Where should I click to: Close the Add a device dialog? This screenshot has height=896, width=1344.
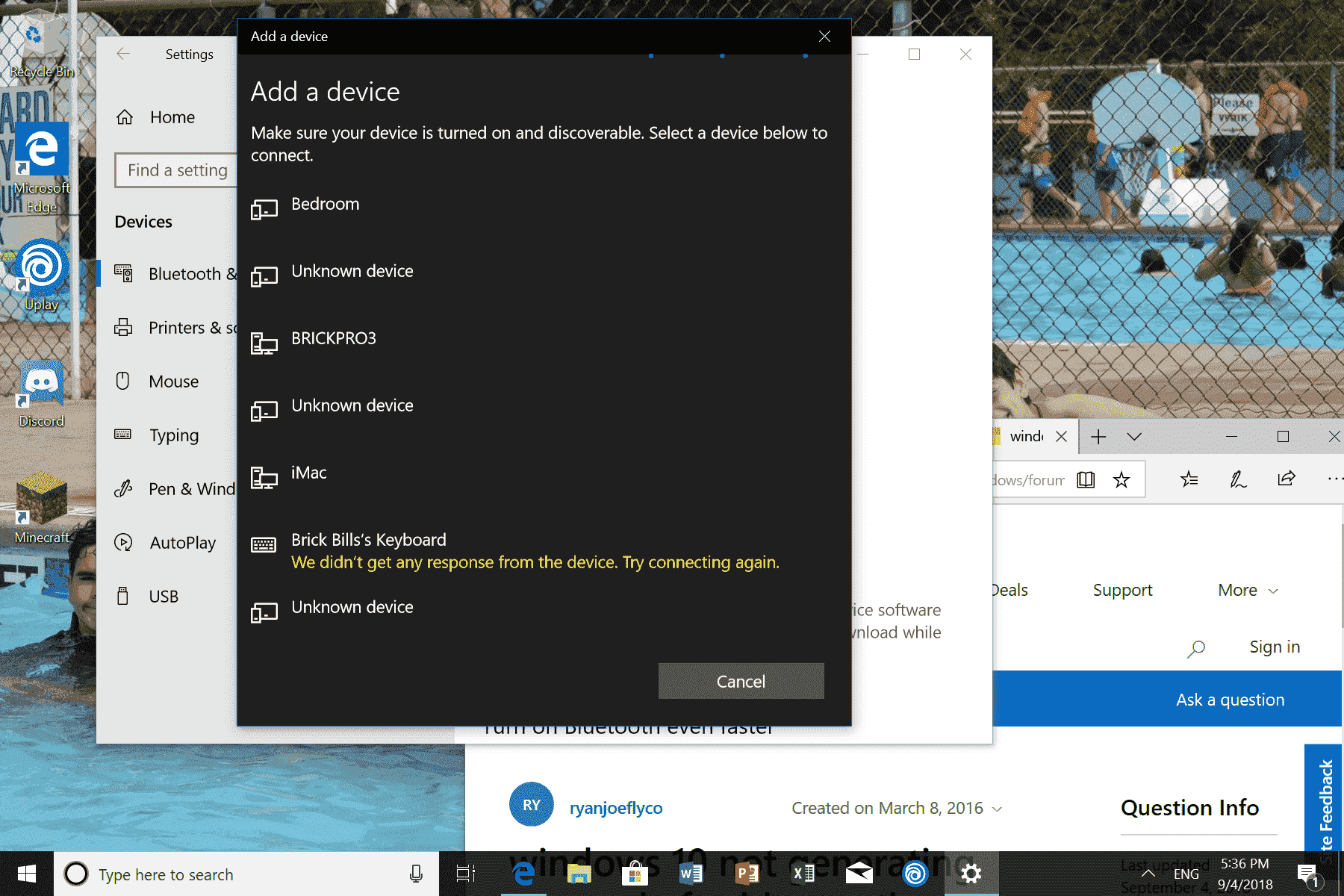click(x=824, y=37)
